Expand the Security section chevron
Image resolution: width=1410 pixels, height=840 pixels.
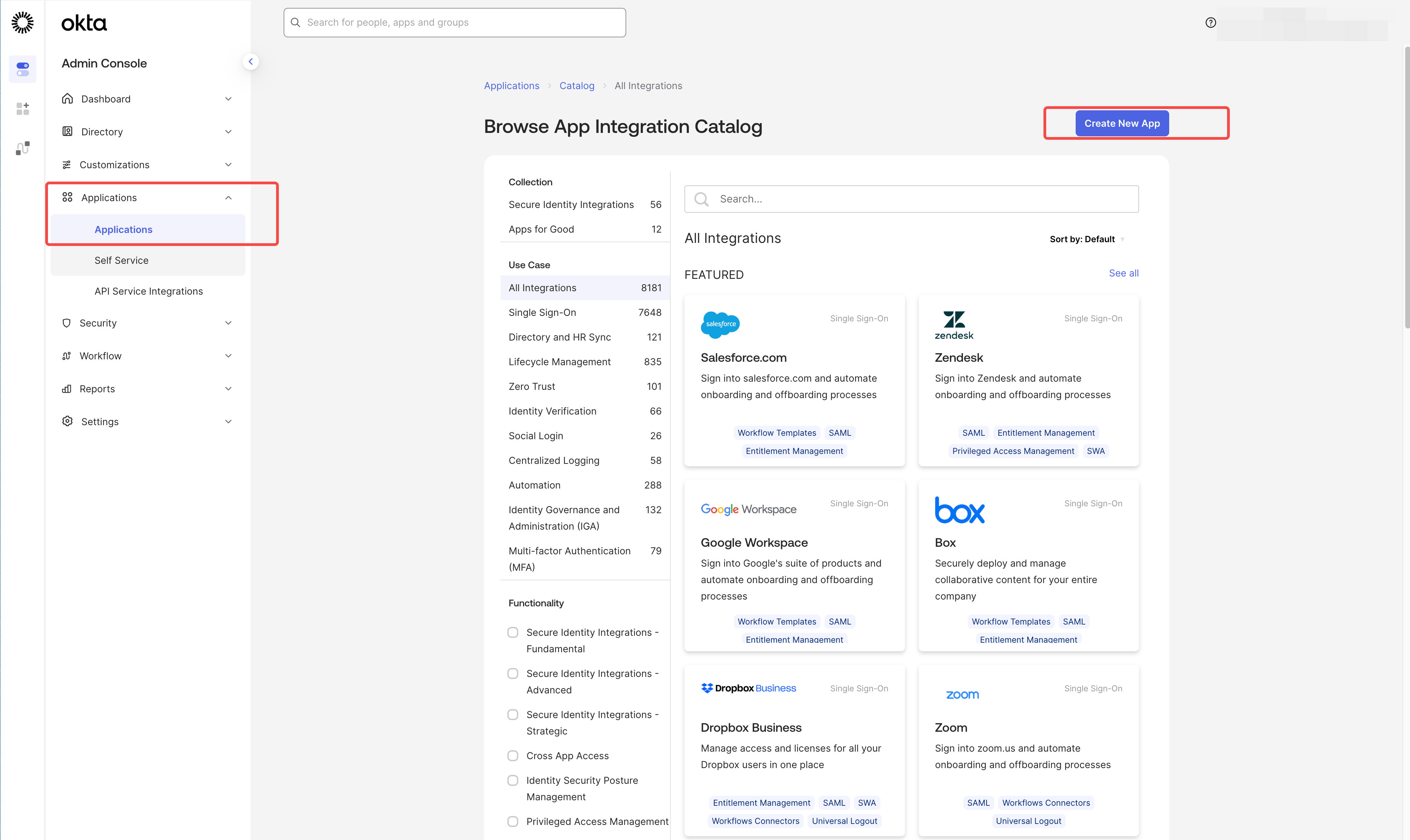228,323
